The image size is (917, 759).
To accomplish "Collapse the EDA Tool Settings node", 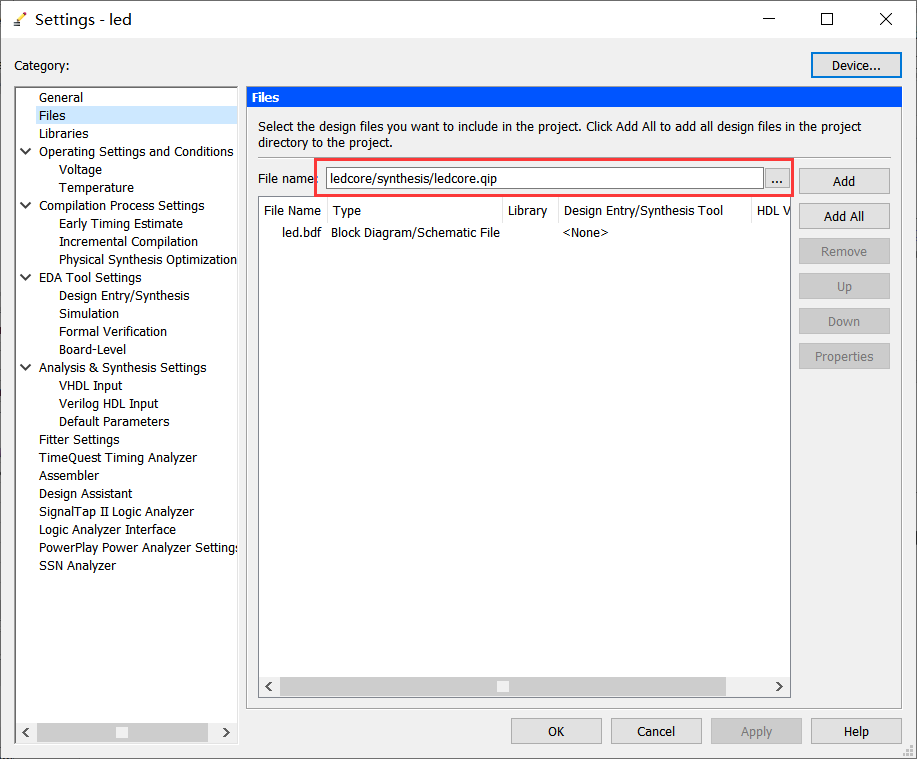I will [x=26, y=278].
